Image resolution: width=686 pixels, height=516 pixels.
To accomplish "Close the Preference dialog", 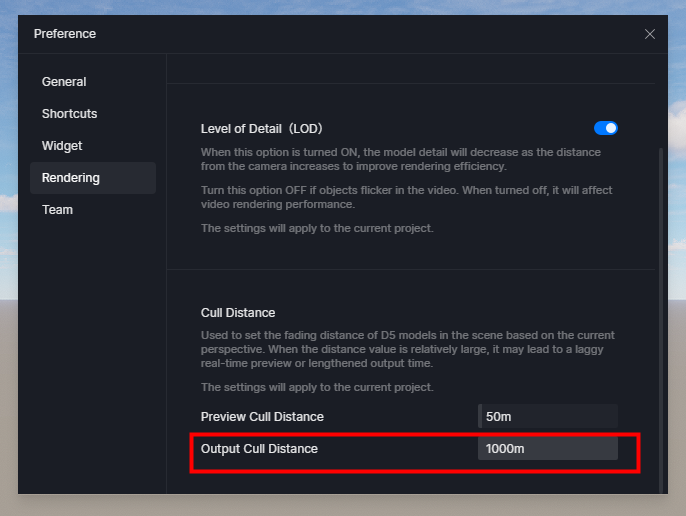I will 649,34.
